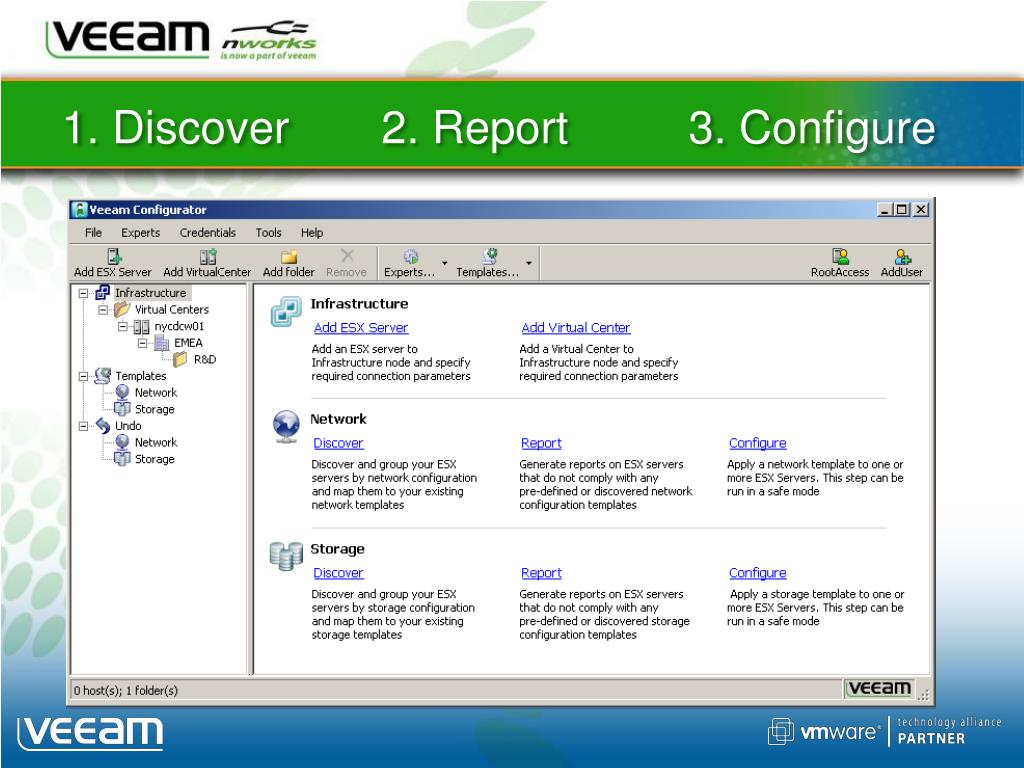Click the RootAccess toolbar icon
This screenshot has height=768, width=1024.
[x=840, y=256]
